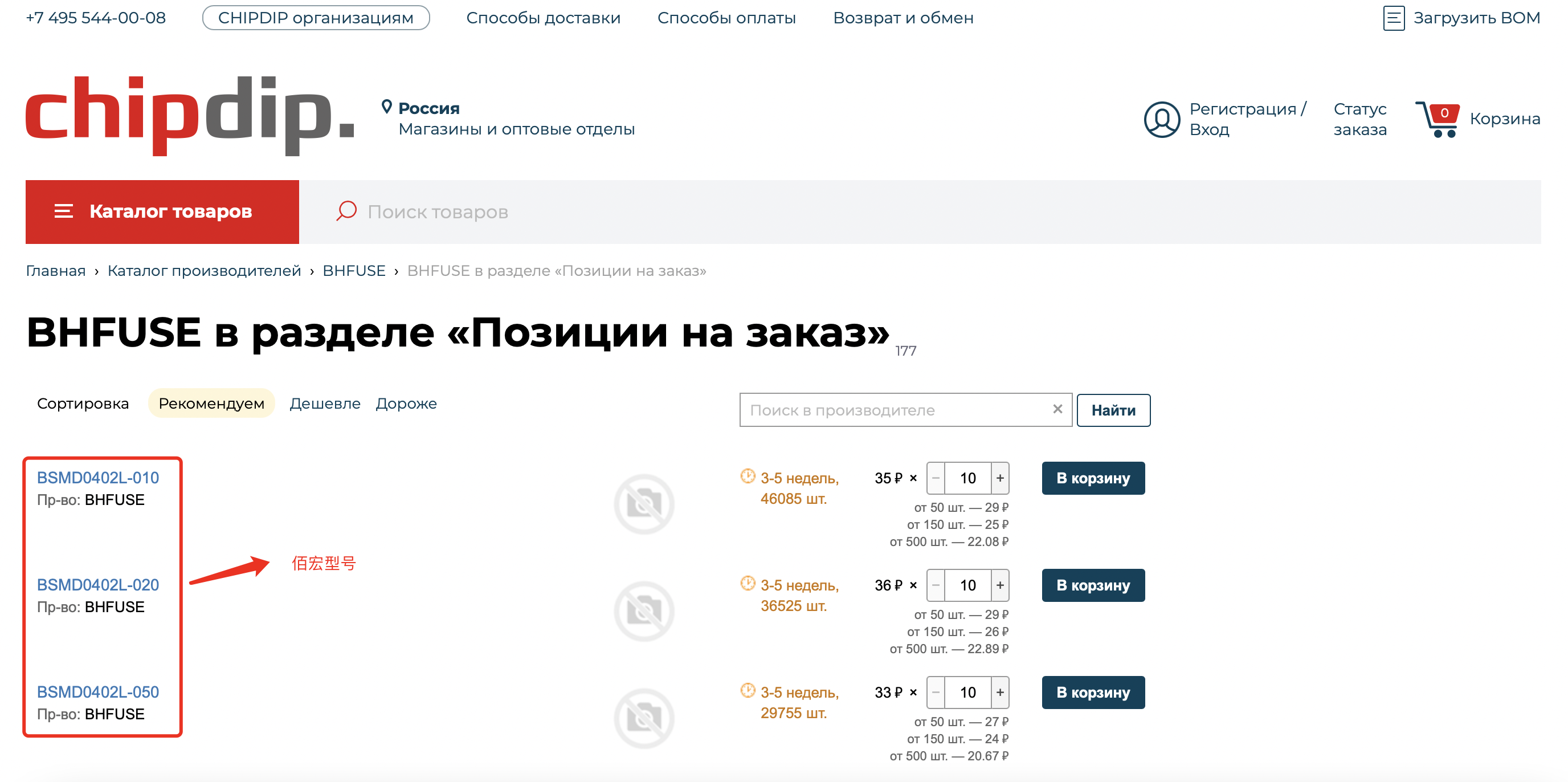Sort by Рекомендуем
The width and height of the screenshot is (1568, 782).
point(211,403)
